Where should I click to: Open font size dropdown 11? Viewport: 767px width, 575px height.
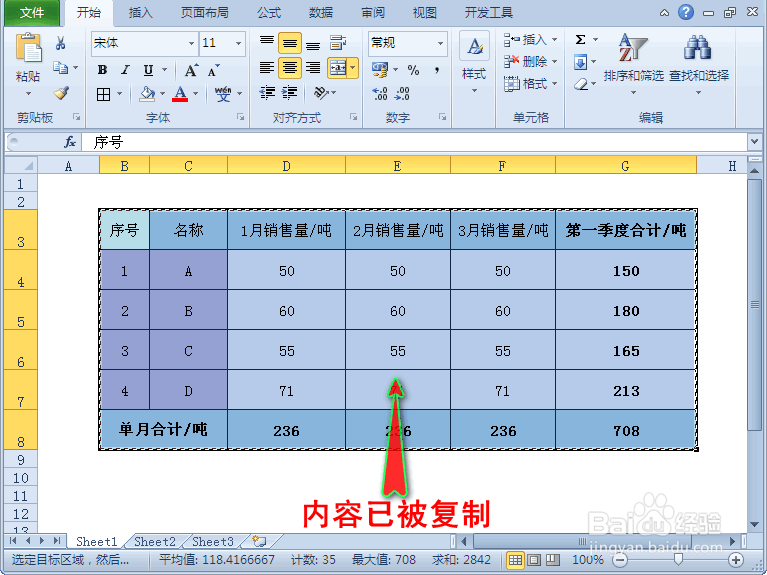pos(238,43)
